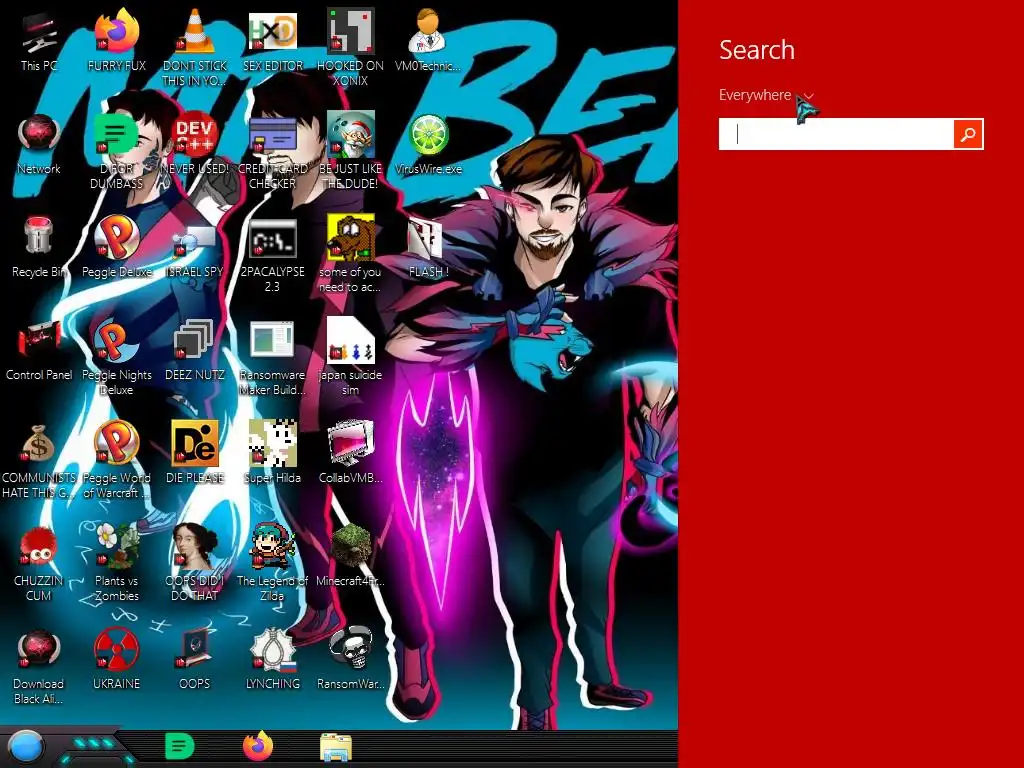
Task: Select the CREDIT CARD CHECKER icon
Action: coord(272,136)
